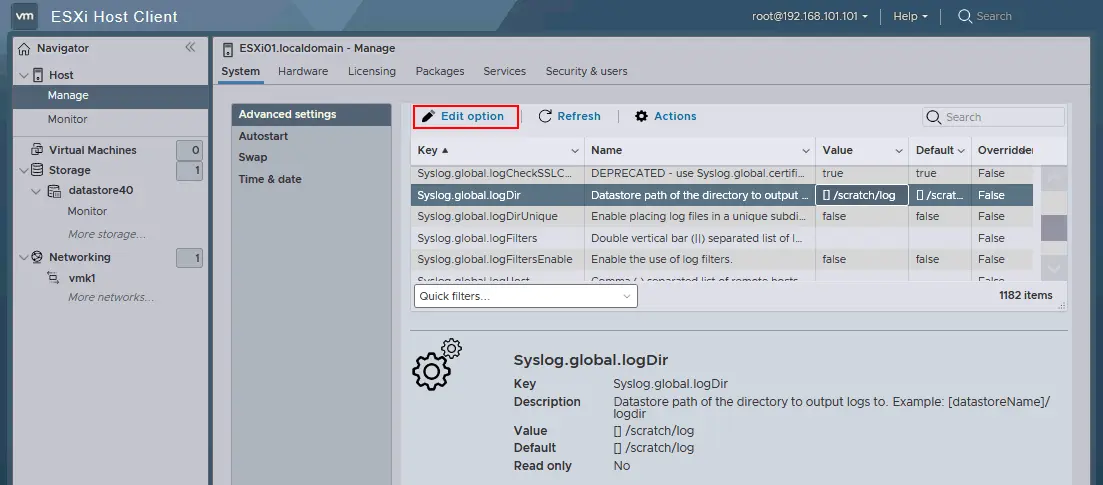The height and width of the screenshot is (485, 1103).
Task: Click the datastore40 icon
Action: [x=54, y=190]
